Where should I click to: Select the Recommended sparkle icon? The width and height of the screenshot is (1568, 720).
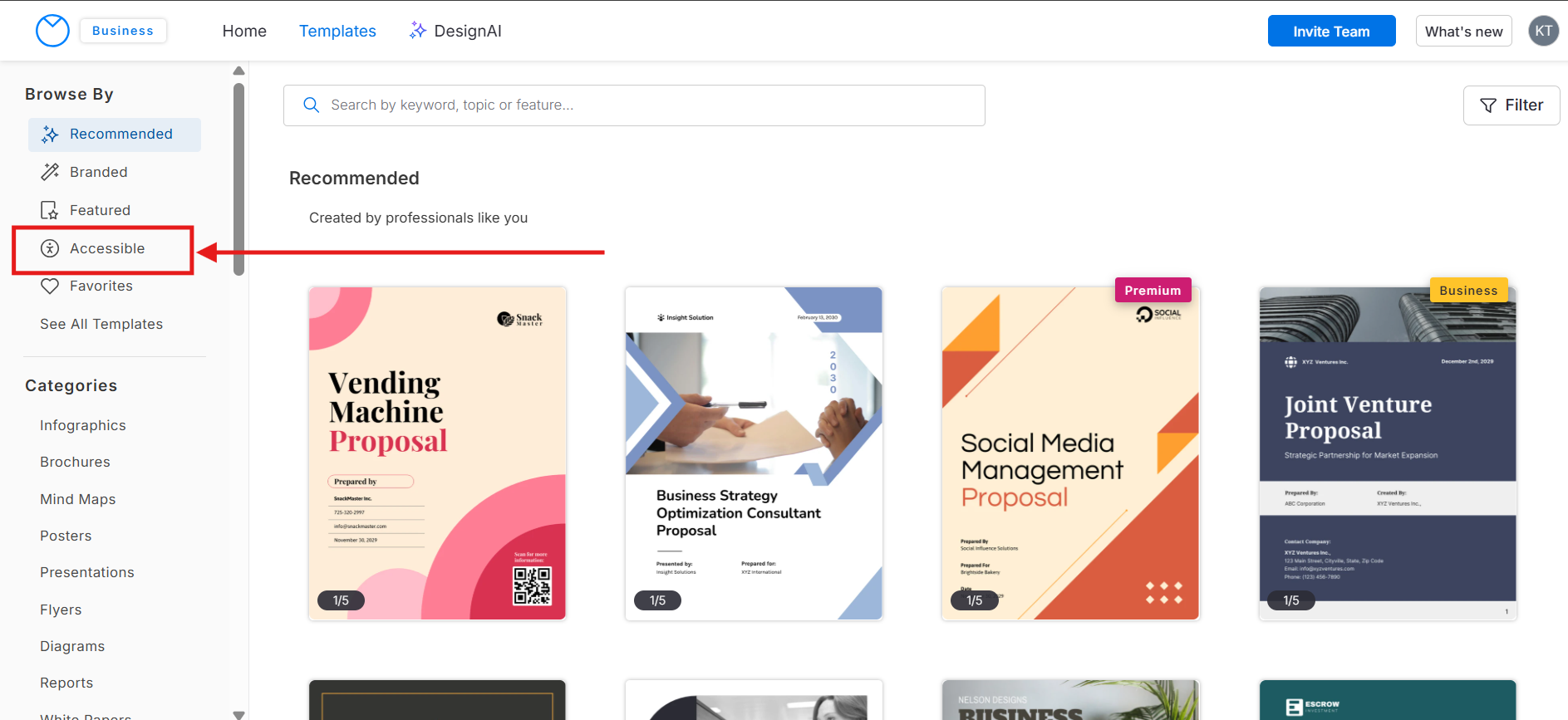tap(50, 135)
